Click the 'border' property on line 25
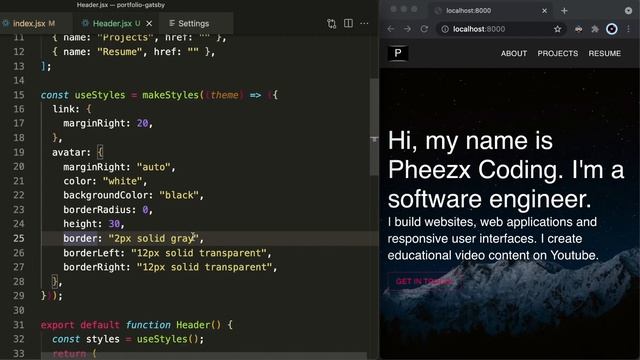The image size is (640, 360). [x=80, y=238]
